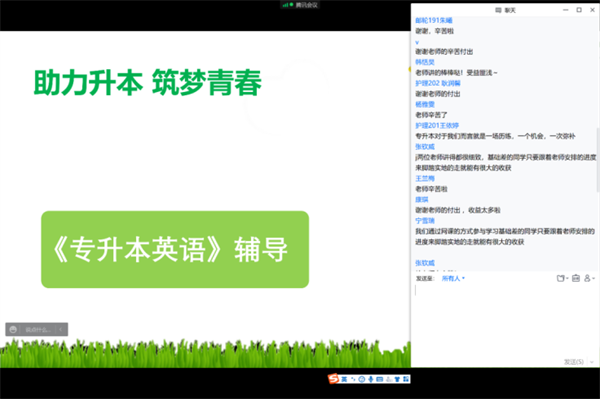Click the '说点什么' floating input box
Image resolution: width=600 pixels, height=399 pixels.
pyautogui.click(x=38, y=329)
